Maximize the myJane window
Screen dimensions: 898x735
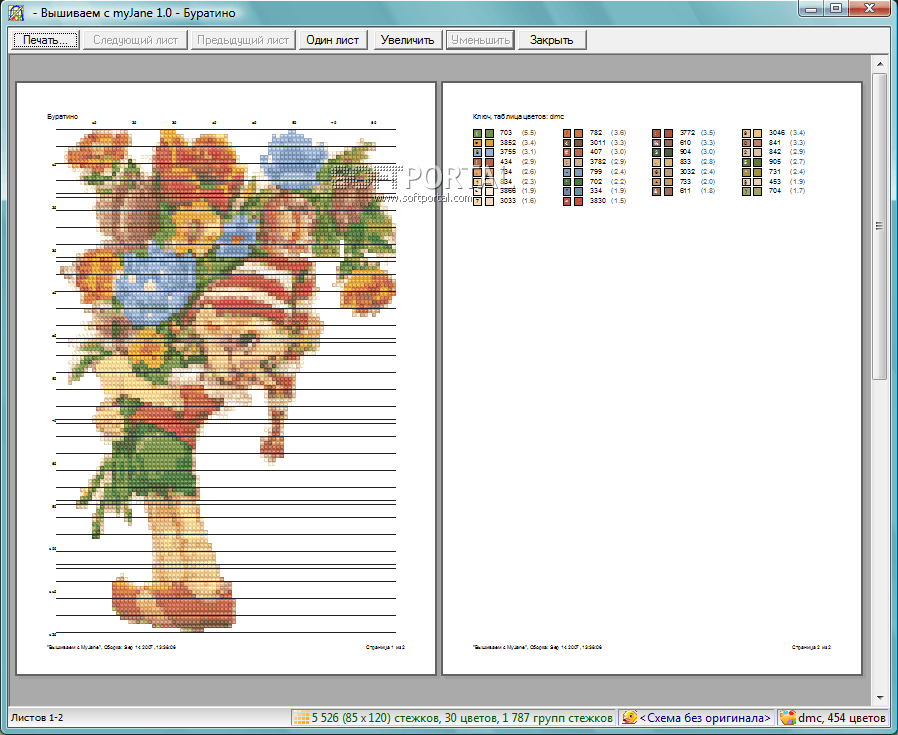(x=836, y=8)
